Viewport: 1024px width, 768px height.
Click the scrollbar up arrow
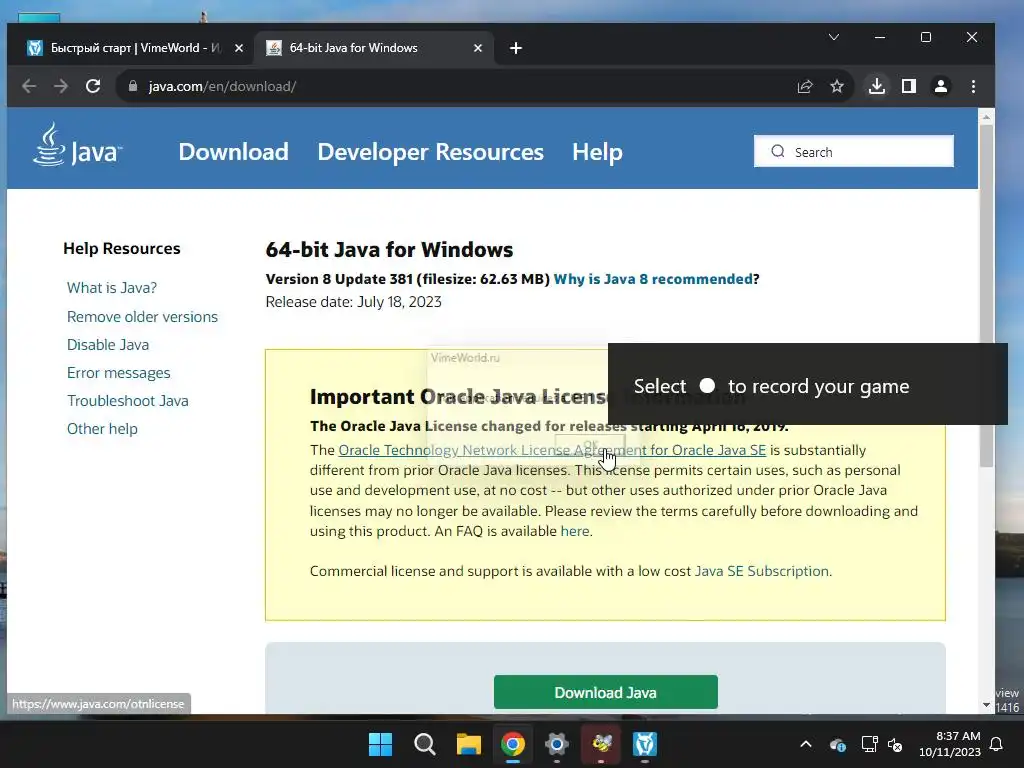[986, 116]
